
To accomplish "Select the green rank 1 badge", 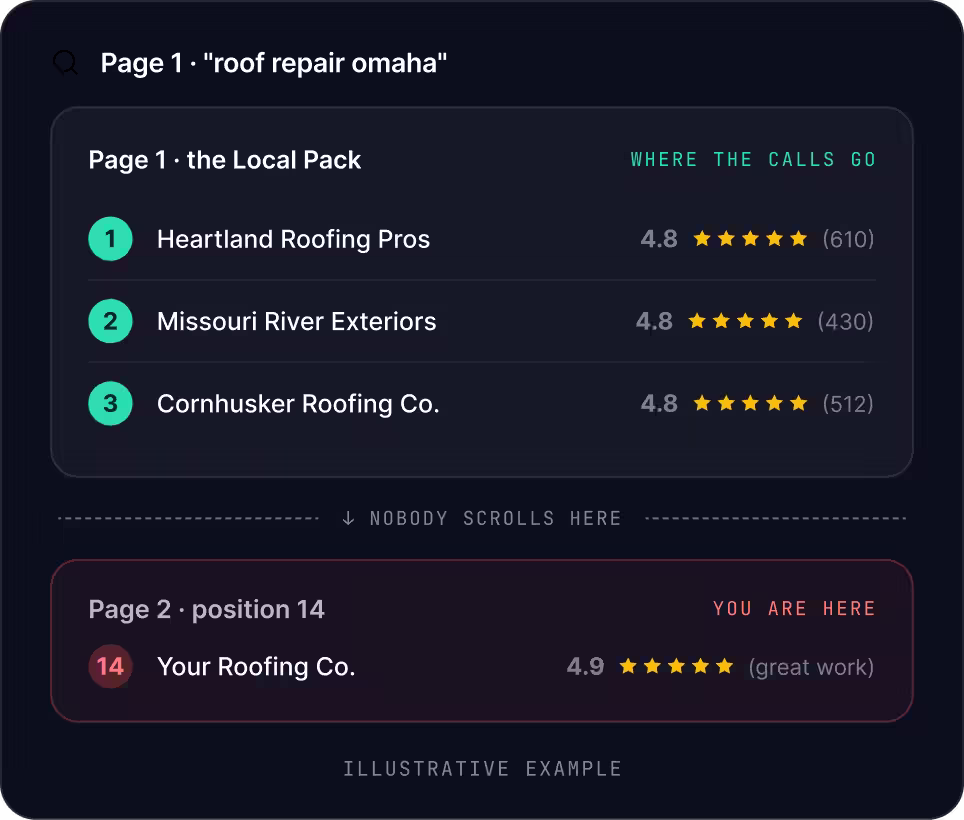I will 111,239.
